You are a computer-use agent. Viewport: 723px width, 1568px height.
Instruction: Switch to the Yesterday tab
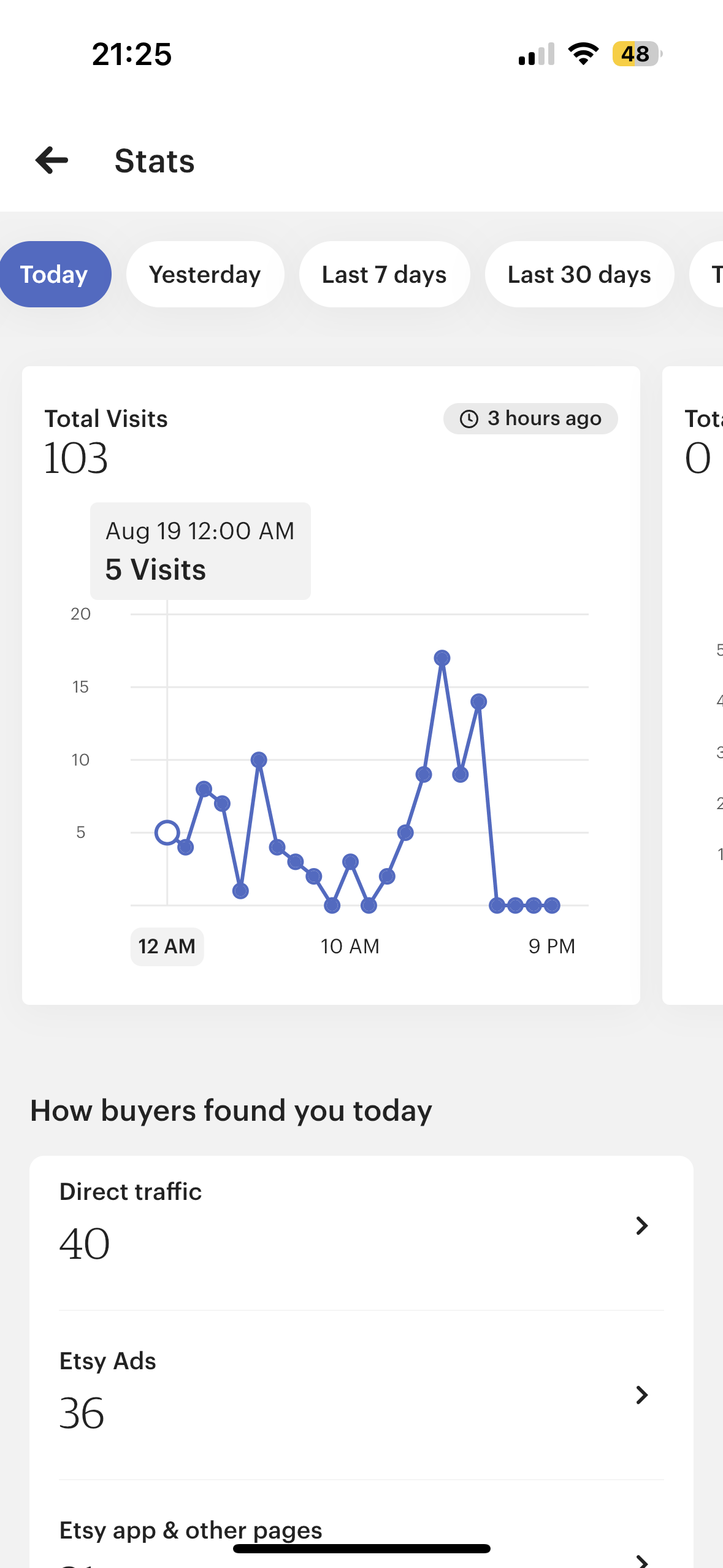[x=205, y=274]
